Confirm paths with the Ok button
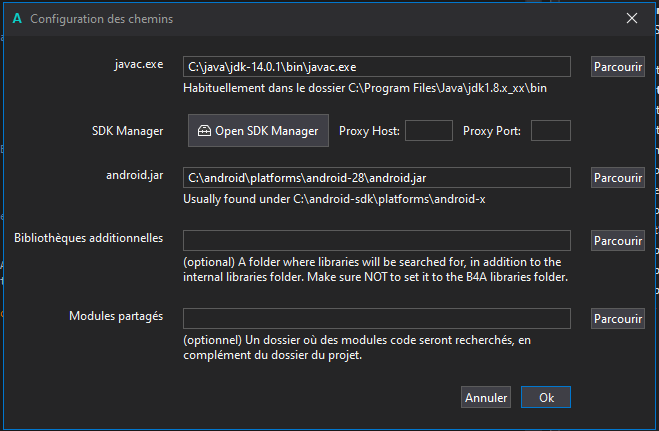Viewport: 659px width, 431px height. pyautogui.click(x=546, y=397)
